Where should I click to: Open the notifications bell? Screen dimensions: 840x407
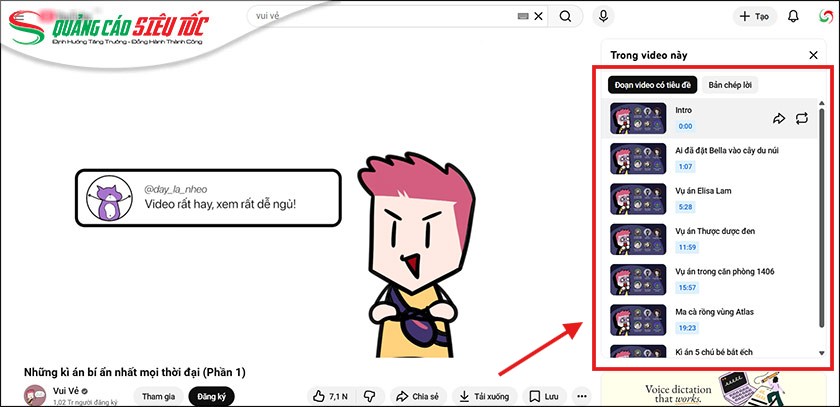pyautogui.click(x=793, y=16)
